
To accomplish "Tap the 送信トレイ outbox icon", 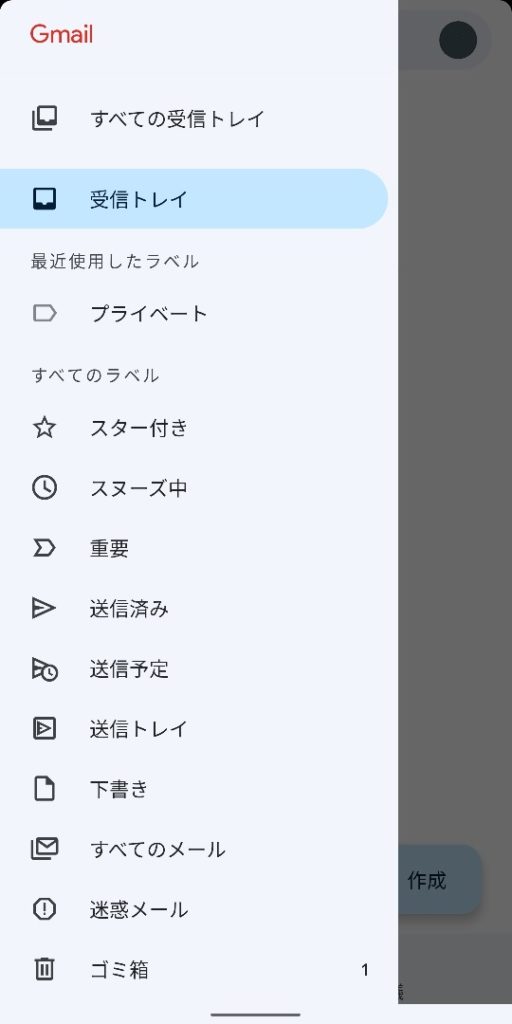I will [44, 728].
